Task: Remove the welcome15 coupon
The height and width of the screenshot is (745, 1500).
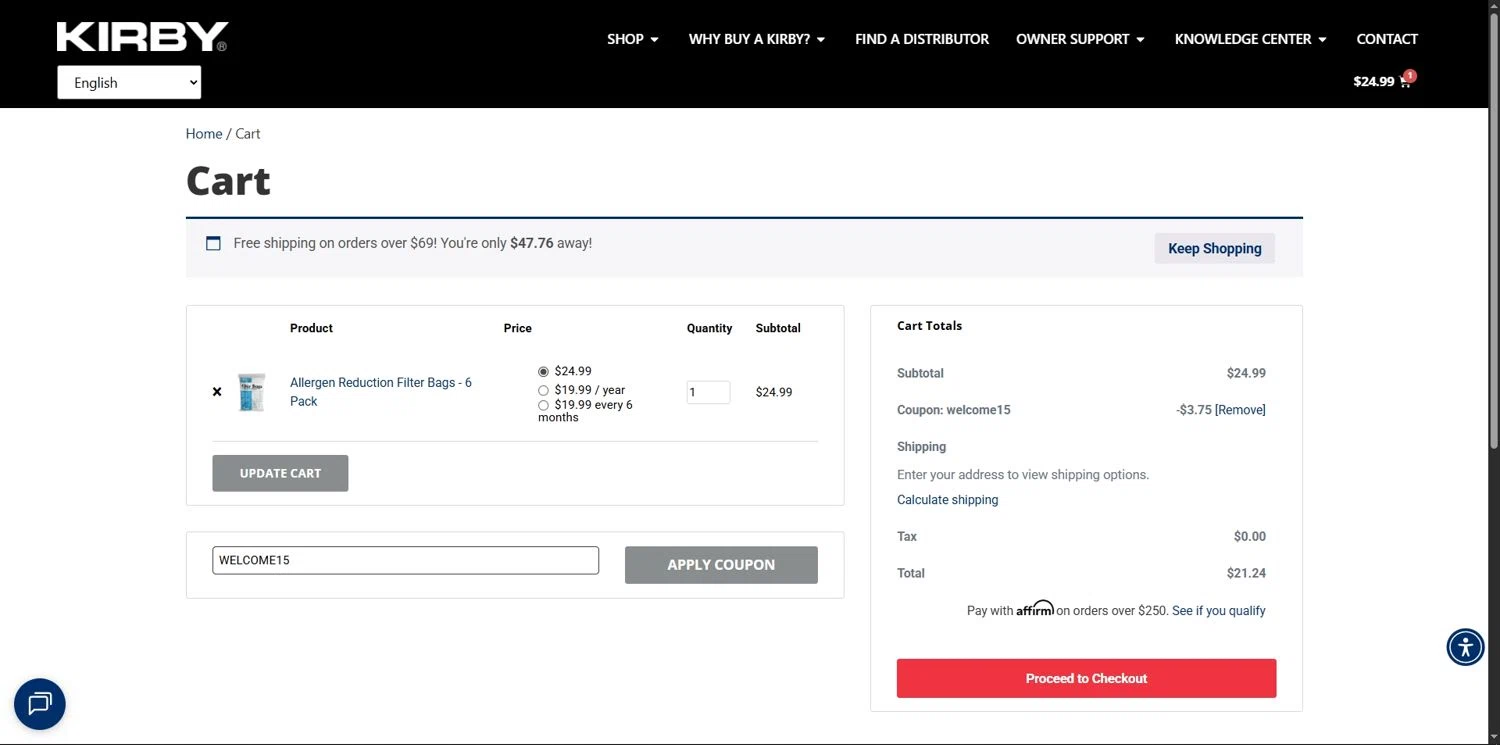Action: tap(1240, 410)
